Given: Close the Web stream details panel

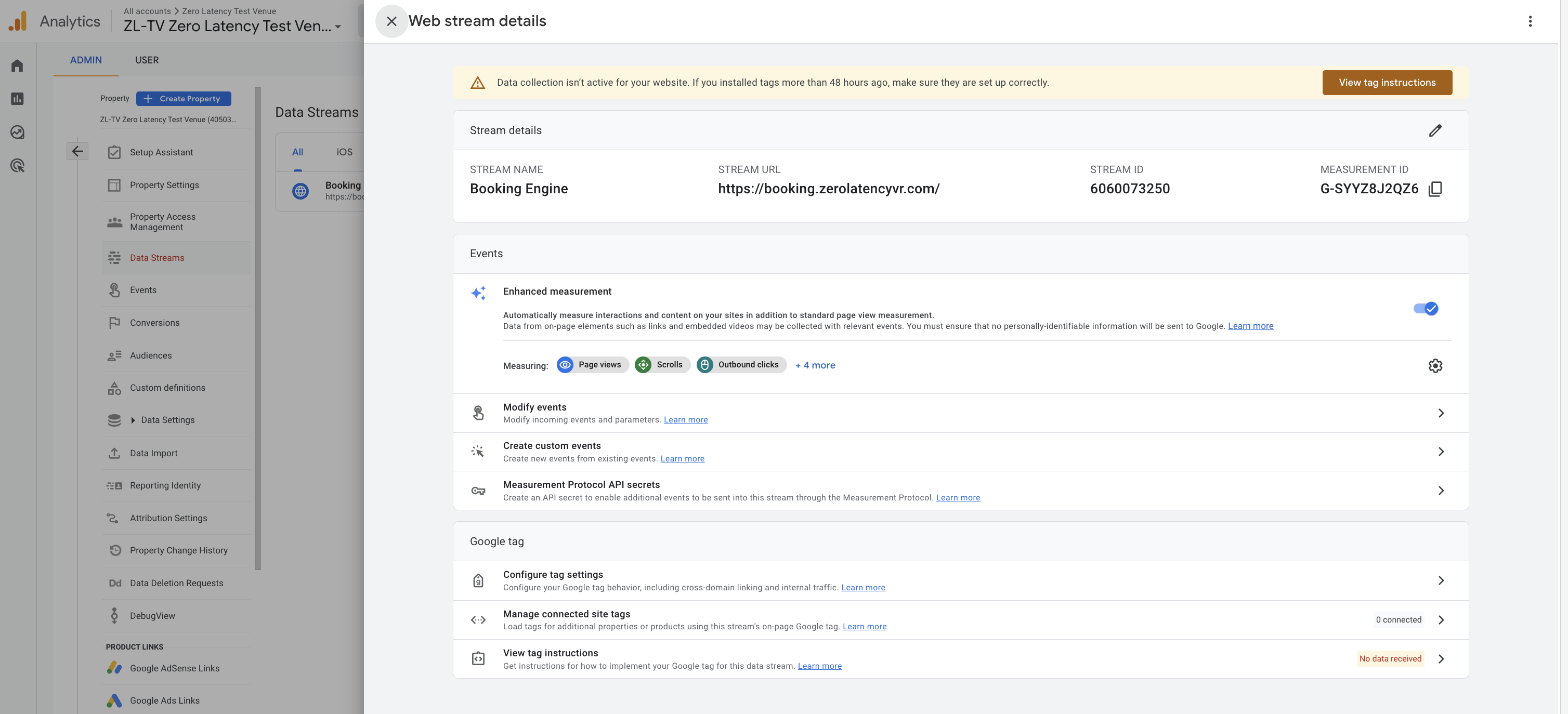Looking at the screenshot, I should click(x=391, y=21).
